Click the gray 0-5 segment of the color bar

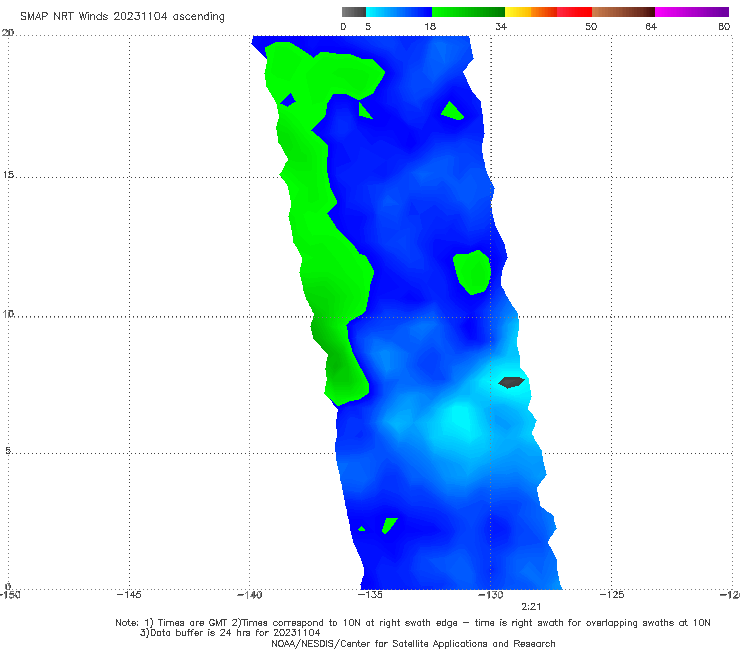354,12
